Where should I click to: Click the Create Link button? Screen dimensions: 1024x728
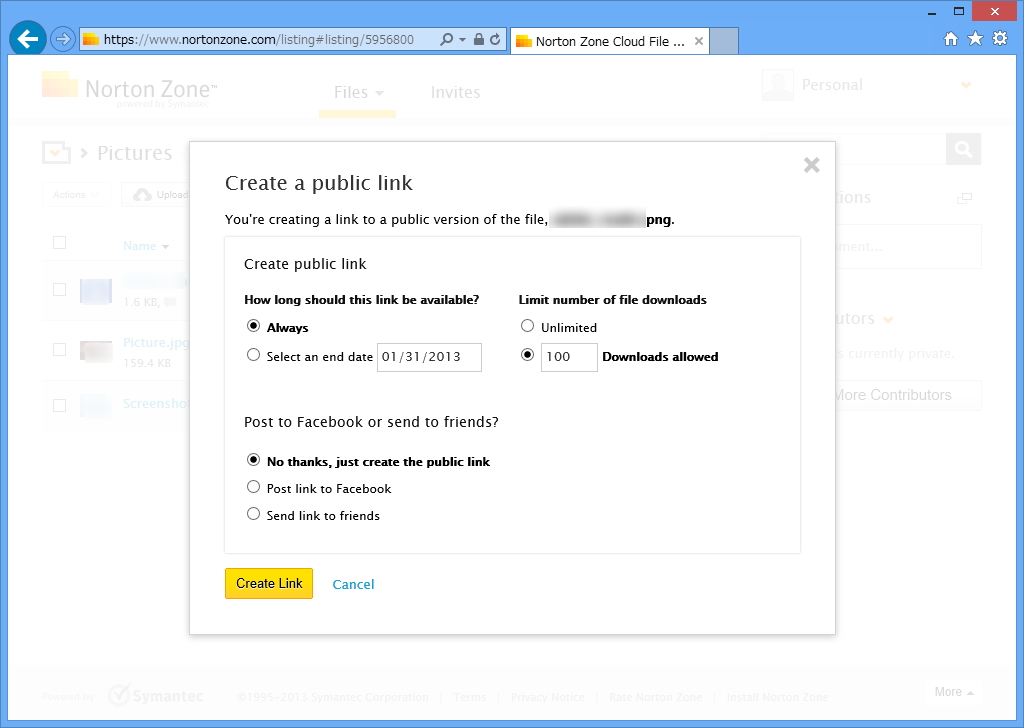269,583
